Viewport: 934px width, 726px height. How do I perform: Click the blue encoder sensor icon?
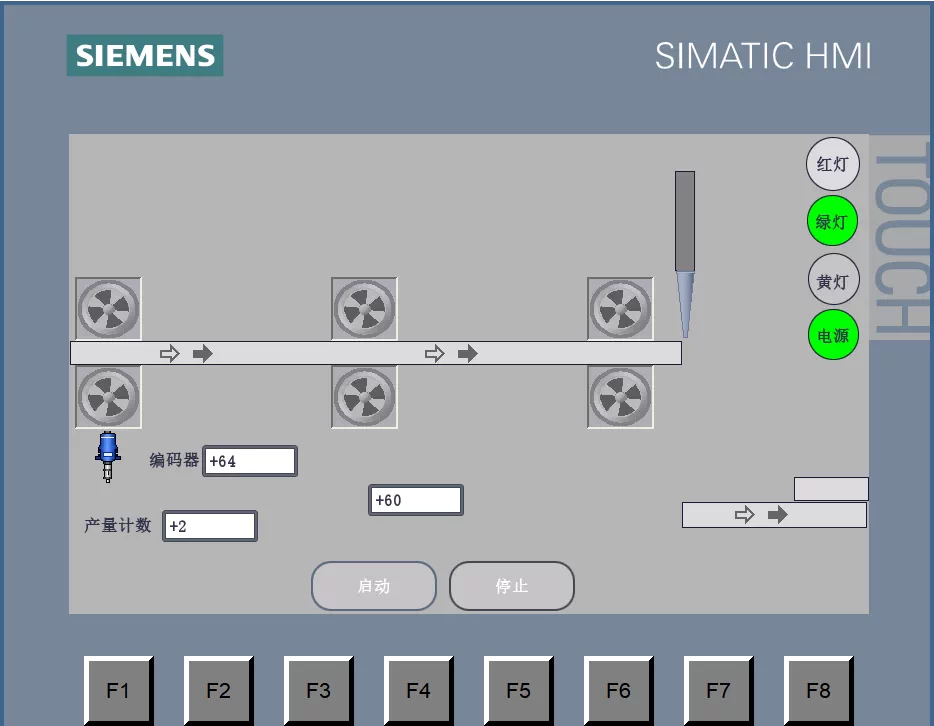pyautogui.click(x=108, y=457)
